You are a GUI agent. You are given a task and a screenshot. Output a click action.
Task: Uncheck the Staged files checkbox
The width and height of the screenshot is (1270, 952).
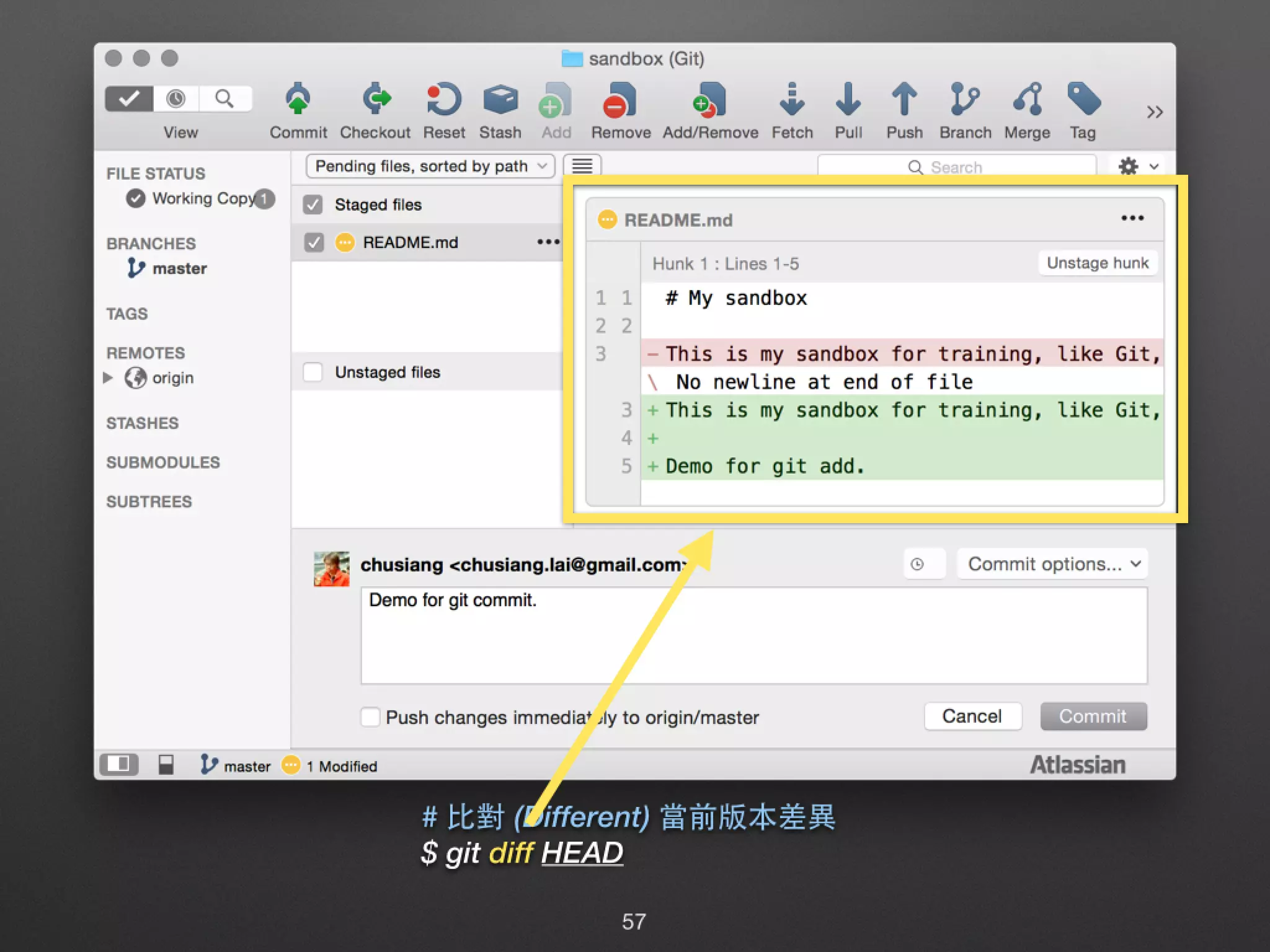tap(313, 205)
